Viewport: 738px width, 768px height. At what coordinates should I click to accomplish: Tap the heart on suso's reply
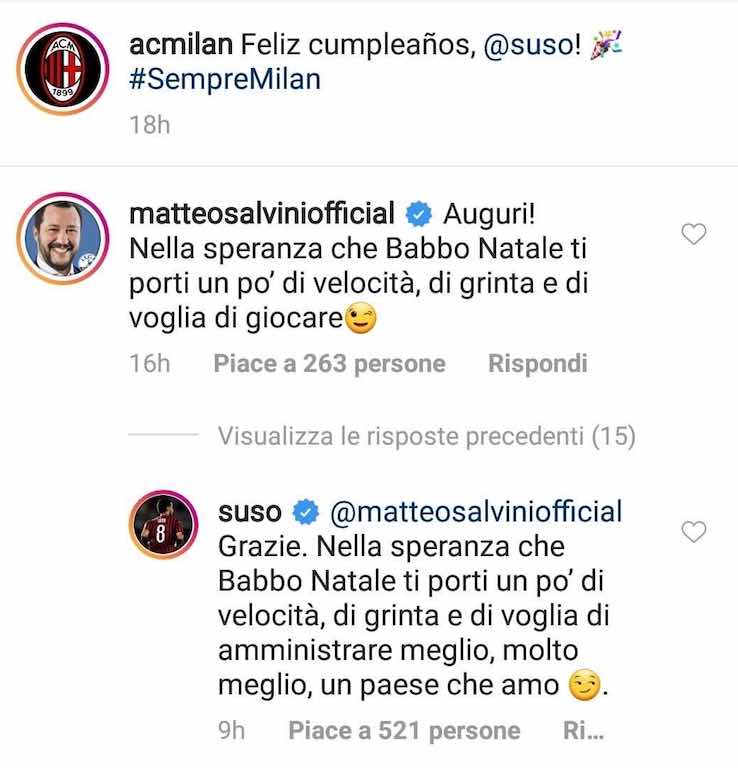point(693,532)
